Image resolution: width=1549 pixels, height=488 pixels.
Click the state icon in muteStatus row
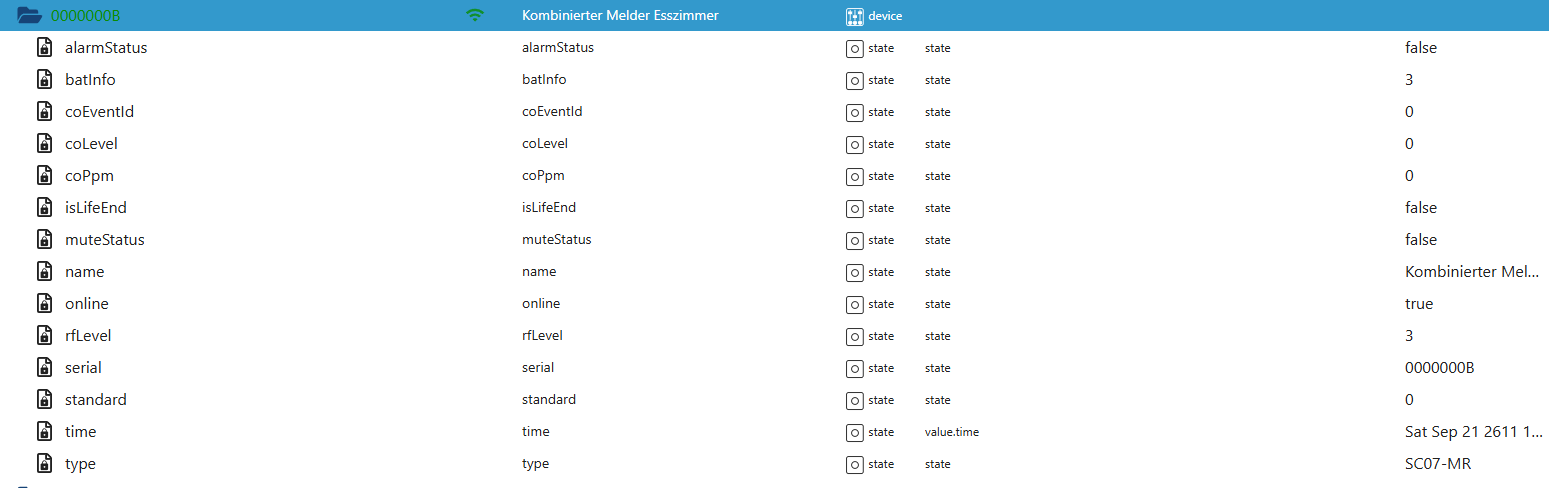[x=854, y=240]
